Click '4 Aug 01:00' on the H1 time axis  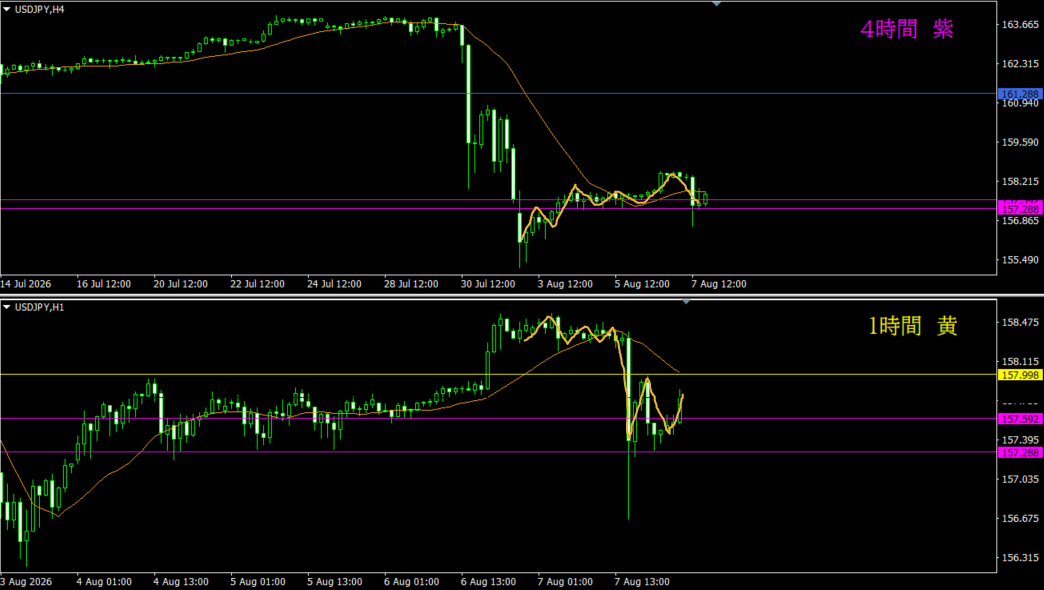click(104, 581)
